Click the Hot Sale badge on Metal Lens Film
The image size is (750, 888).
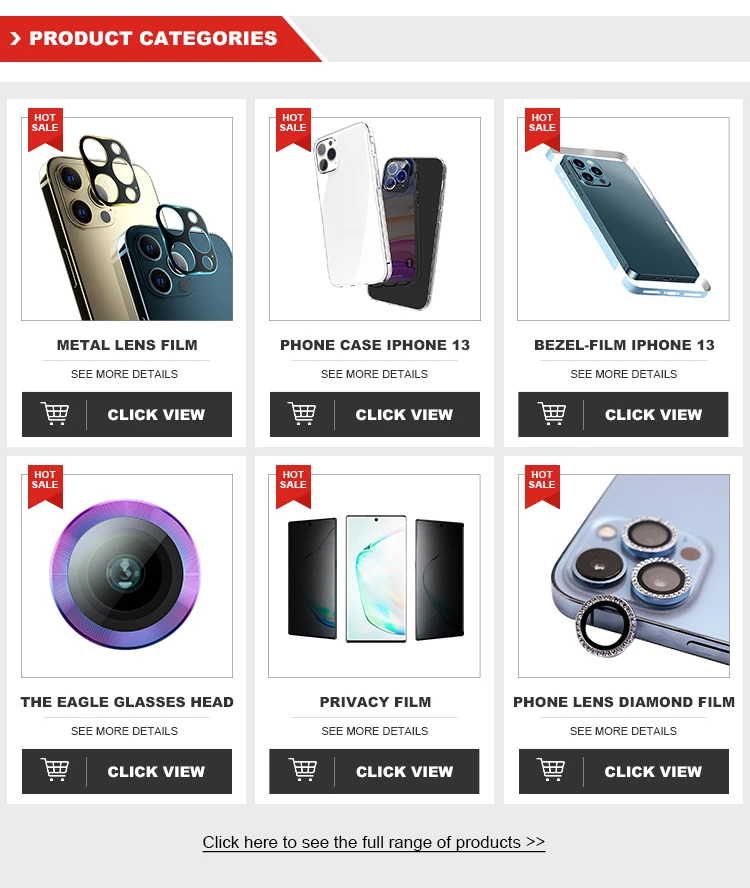pyautogui.click(x=45, y=129)
